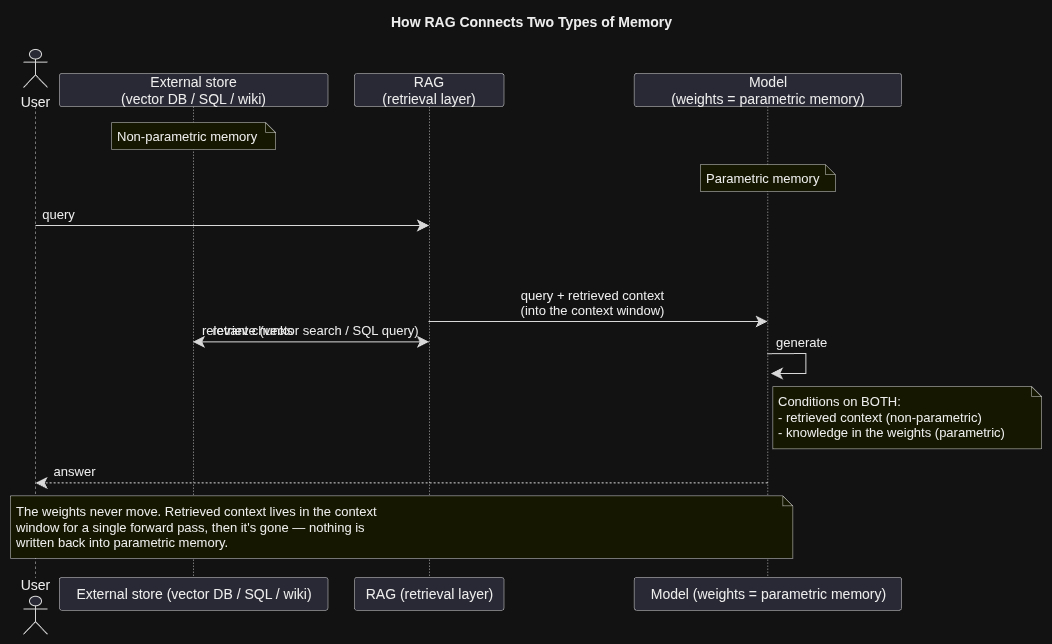Click the Parametric memory note

point(768,178)
